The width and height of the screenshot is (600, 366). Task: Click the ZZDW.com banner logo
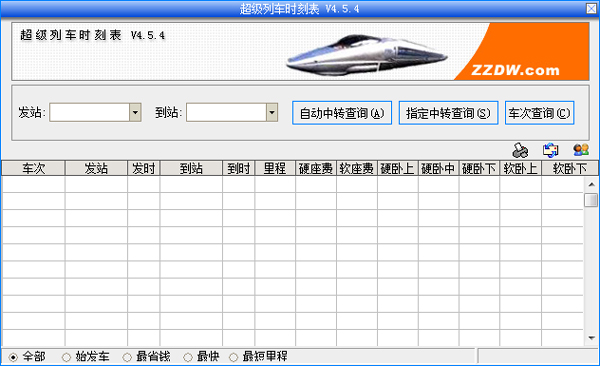(515, 70)
